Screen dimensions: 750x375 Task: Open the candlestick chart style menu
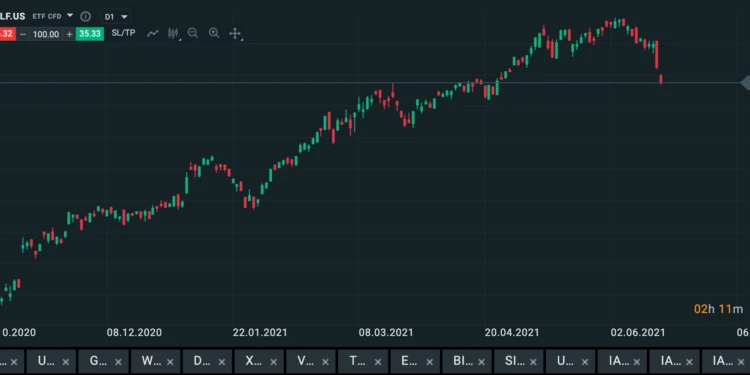point(173,33)
